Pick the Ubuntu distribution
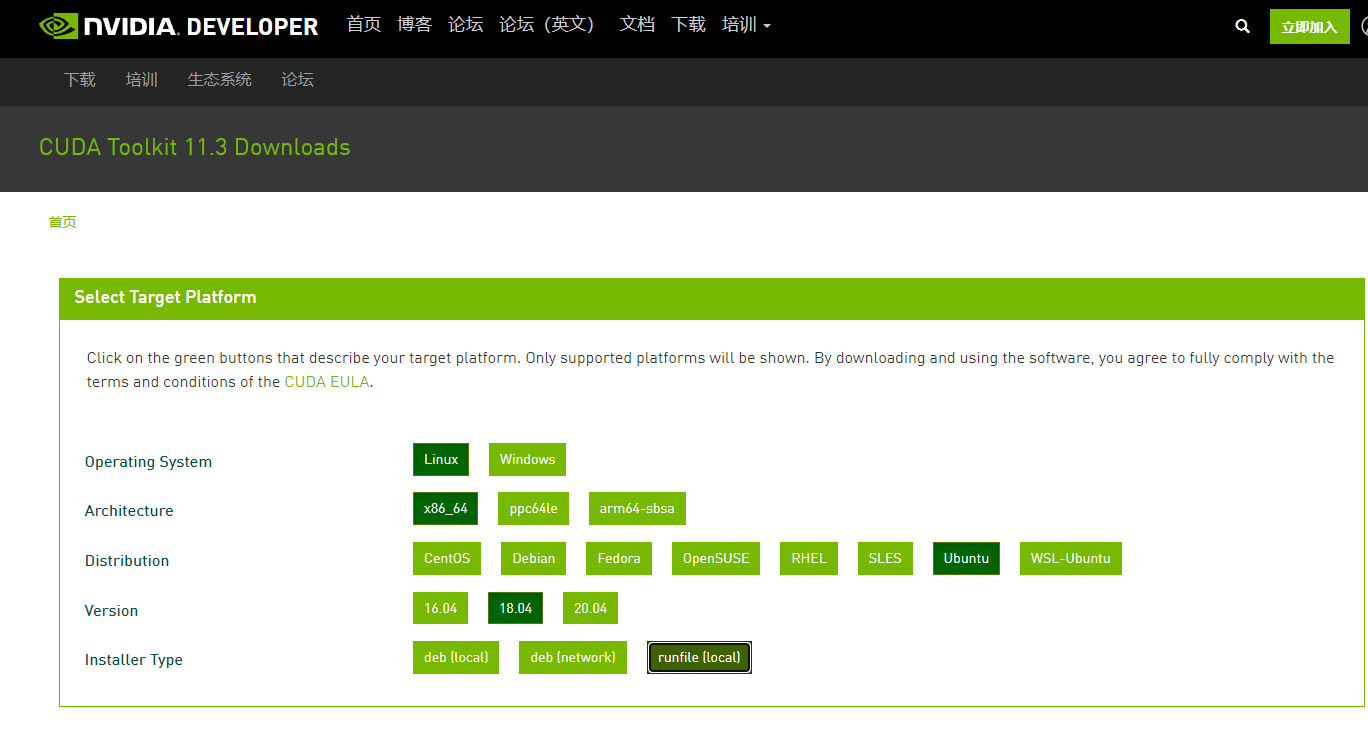This screenshot has width=1368, height=734. (x=966, y=559)
